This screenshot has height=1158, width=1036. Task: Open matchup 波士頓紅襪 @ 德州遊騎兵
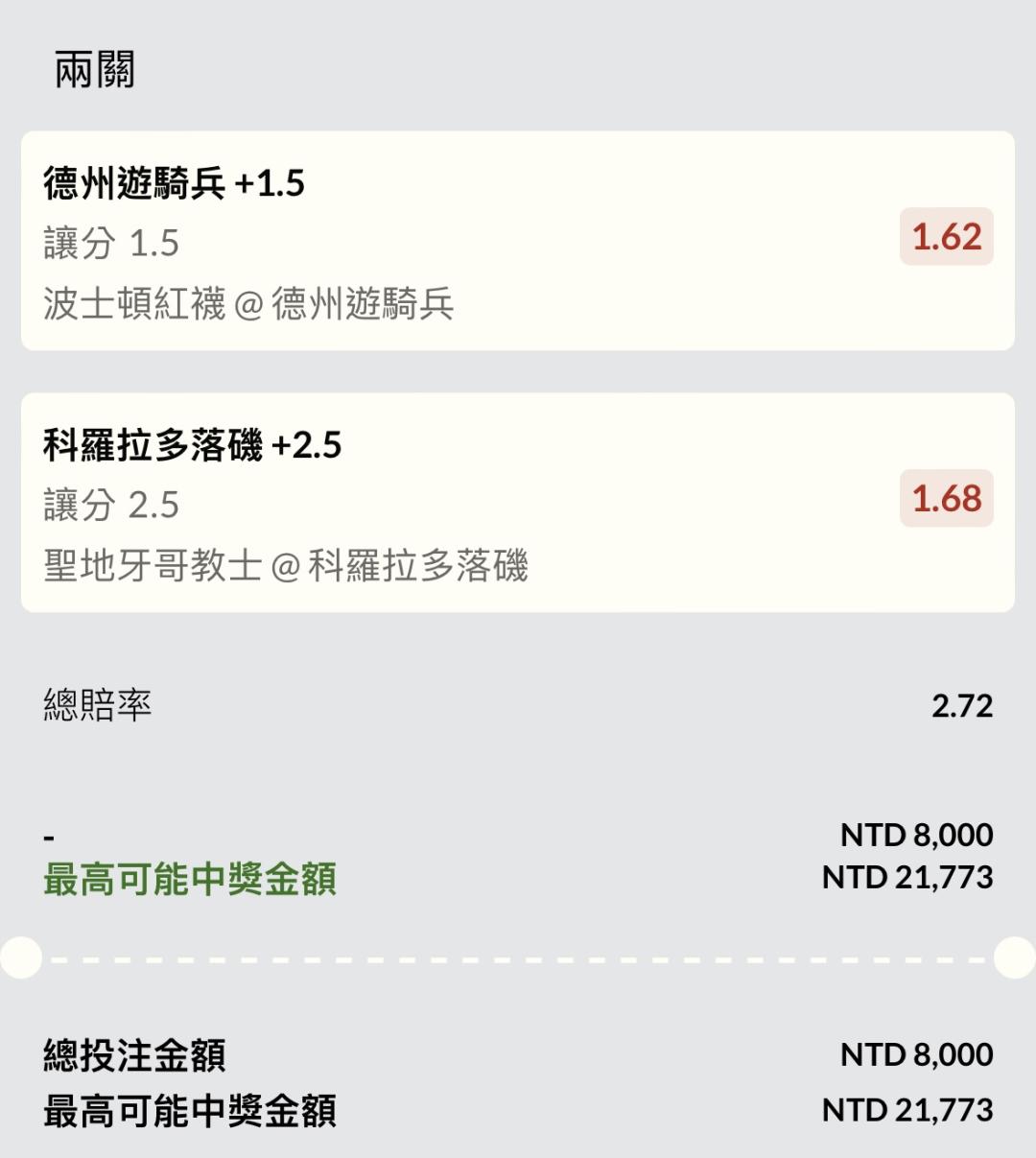click(x=248, y=304)
